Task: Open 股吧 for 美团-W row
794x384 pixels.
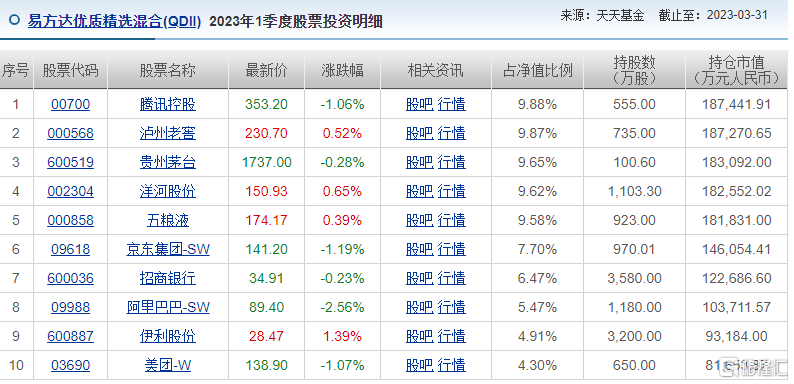Action: (420, 365)
